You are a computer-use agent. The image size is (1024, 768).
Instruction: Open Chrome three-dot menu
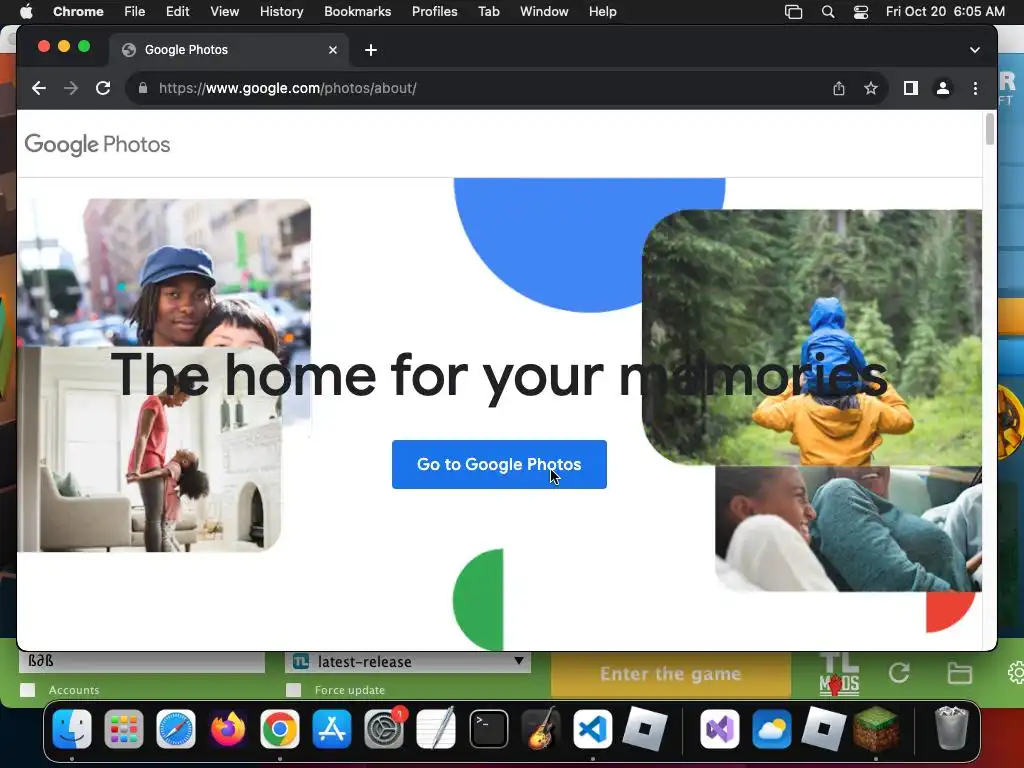(975, 88)
